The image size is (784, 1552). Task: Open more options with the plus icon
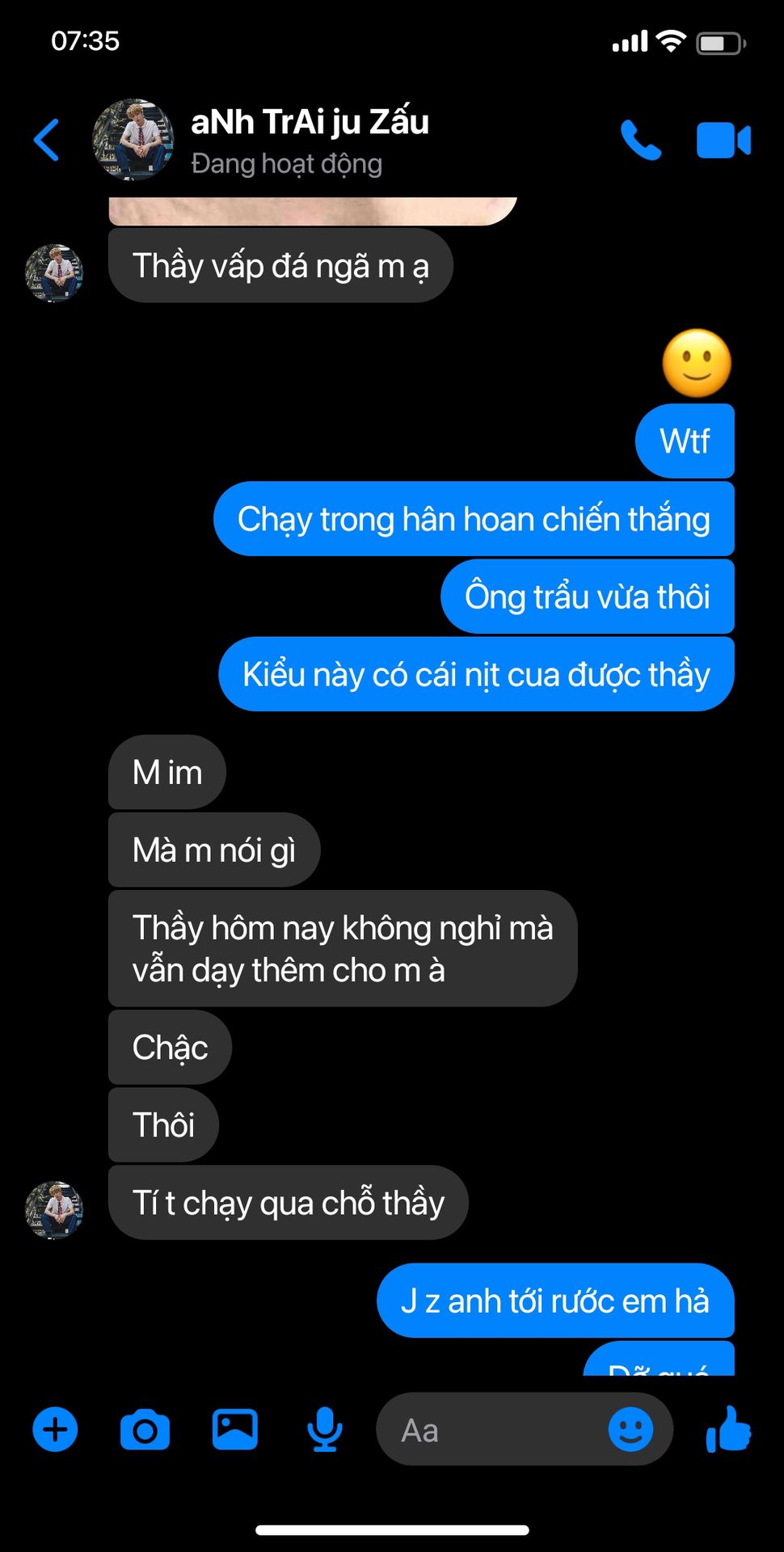[x=55, y=1429]
